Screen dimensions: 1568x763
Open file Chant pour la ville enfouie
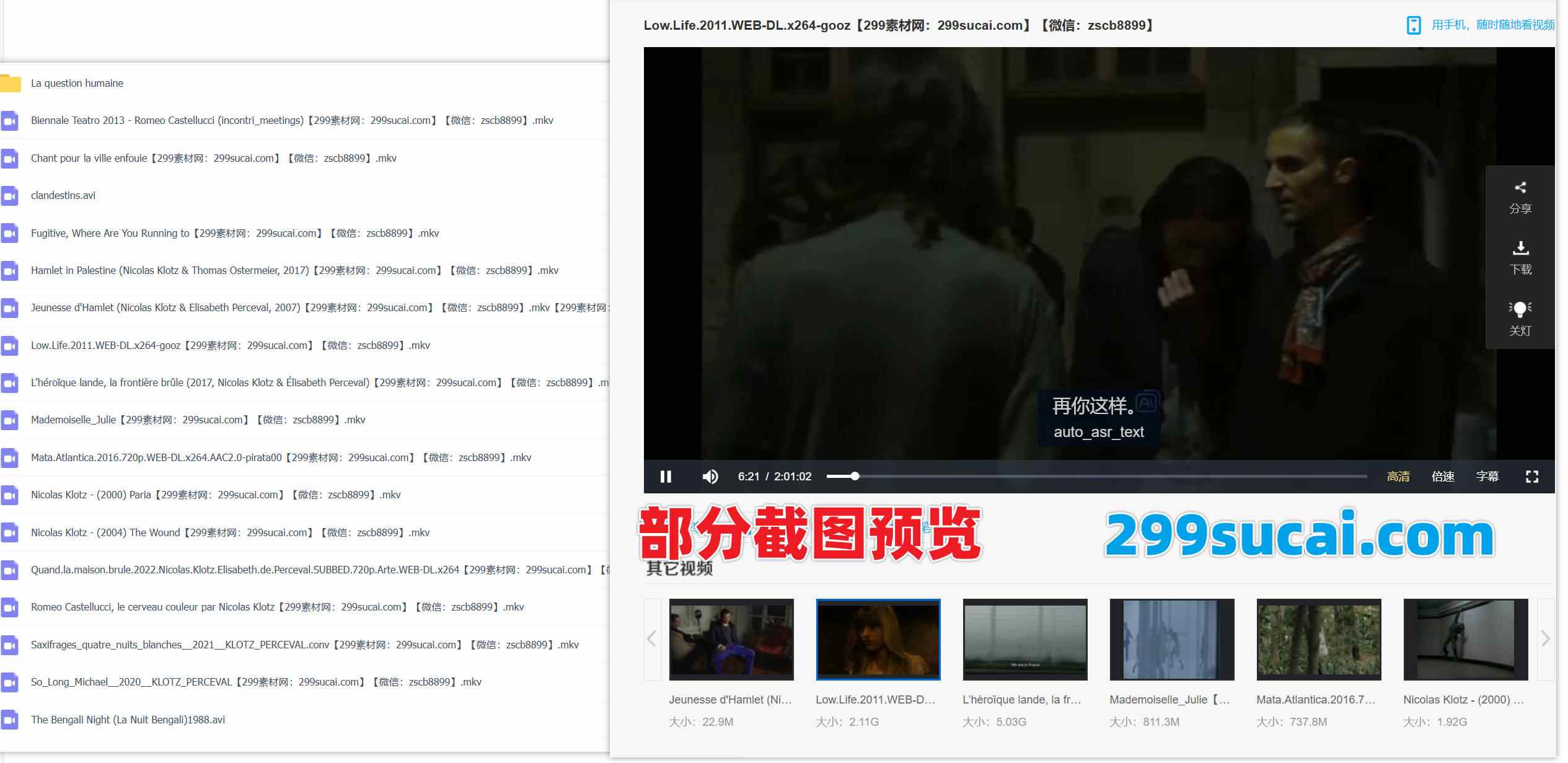coord(214,158)
